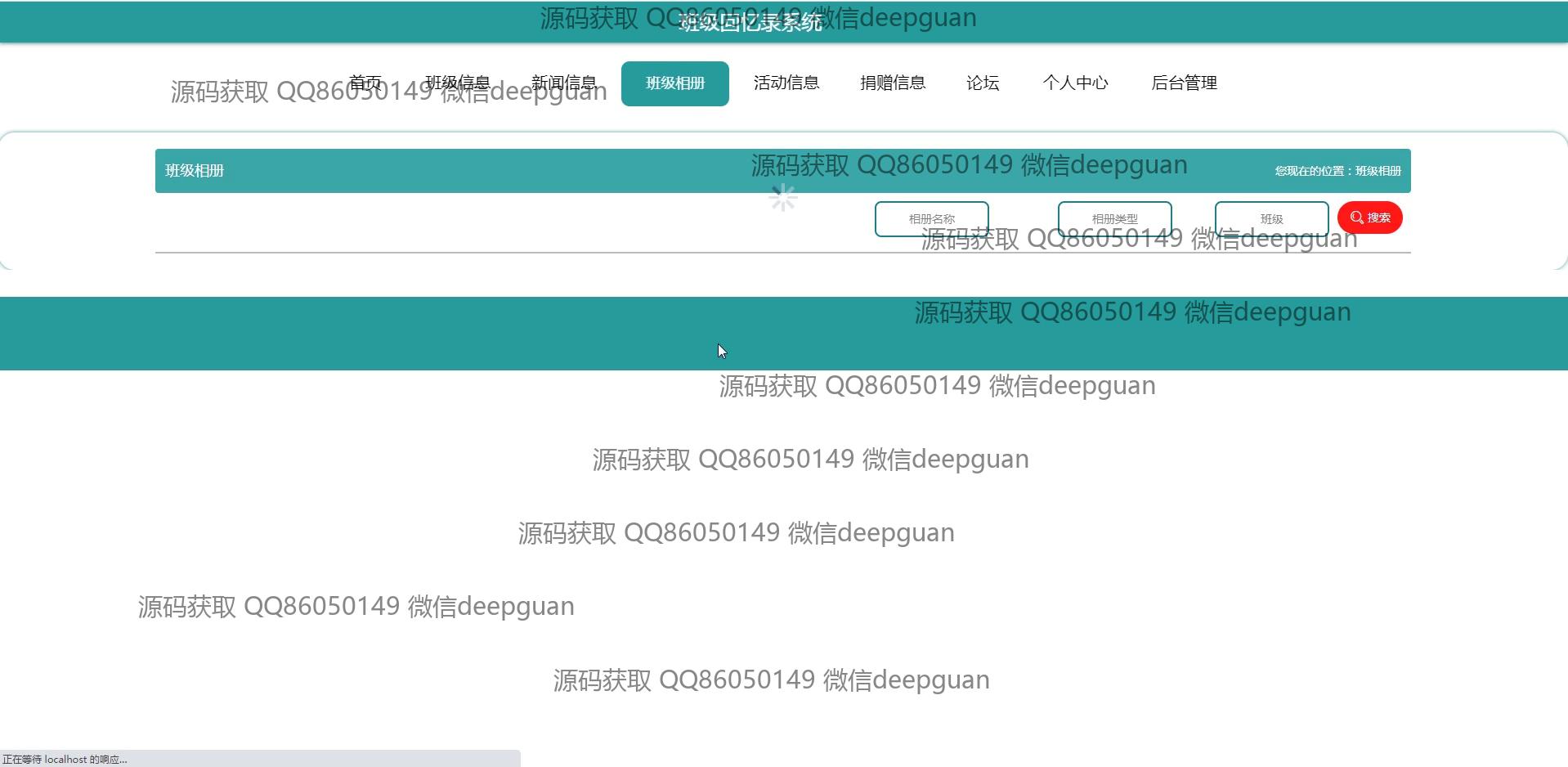Click the 班级相册 panel heading
Image resolution: width=1568 pixels, height=767 pixels.
click(195, 171)
